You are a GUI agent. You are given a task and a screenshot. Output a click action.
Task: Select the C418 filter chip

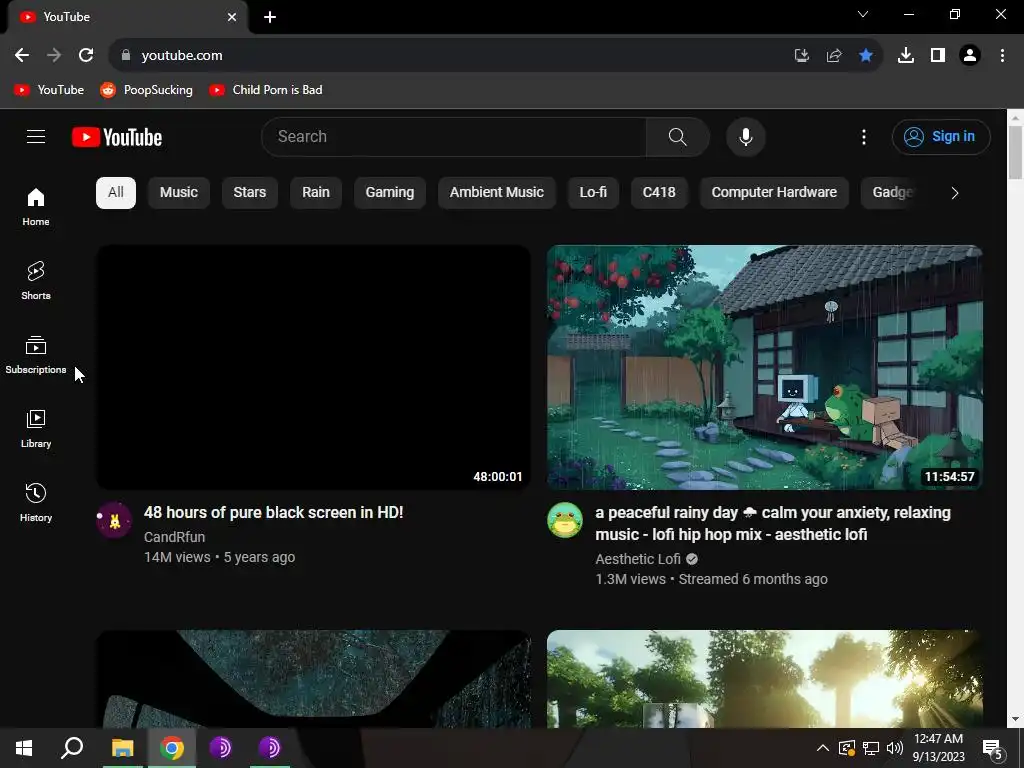659,193
